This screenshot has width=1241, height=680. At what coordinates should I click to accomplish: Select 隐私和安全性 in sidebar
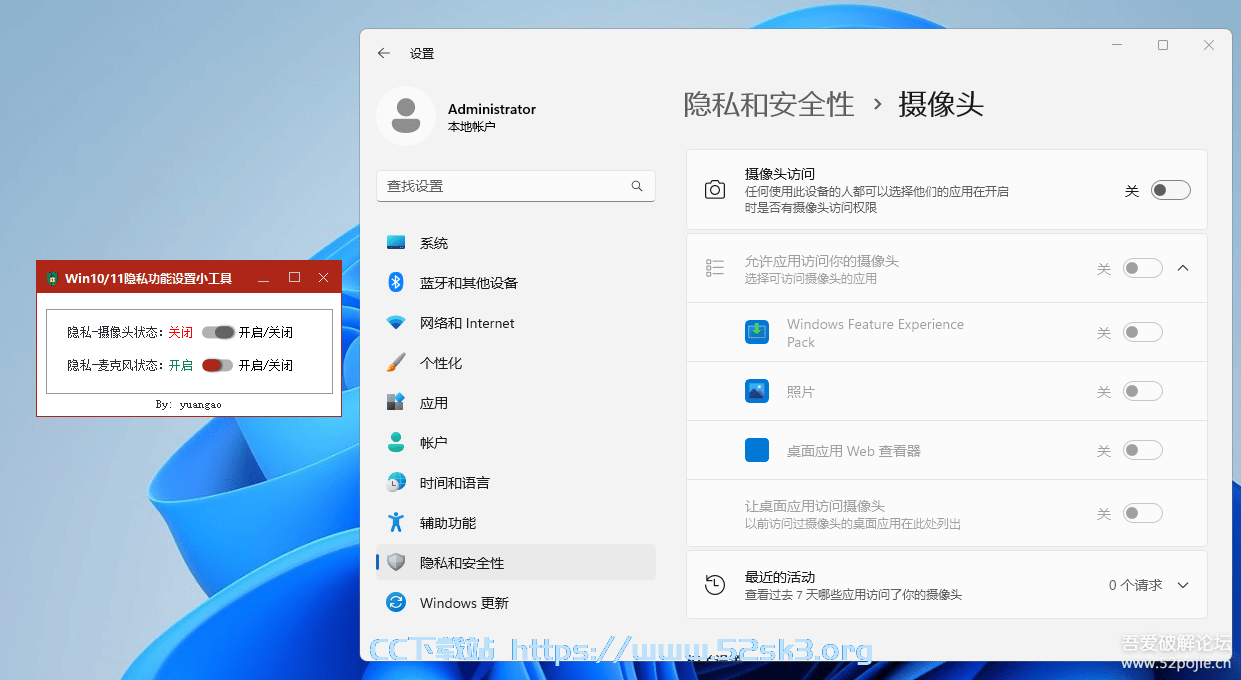(x=515, y=563)
